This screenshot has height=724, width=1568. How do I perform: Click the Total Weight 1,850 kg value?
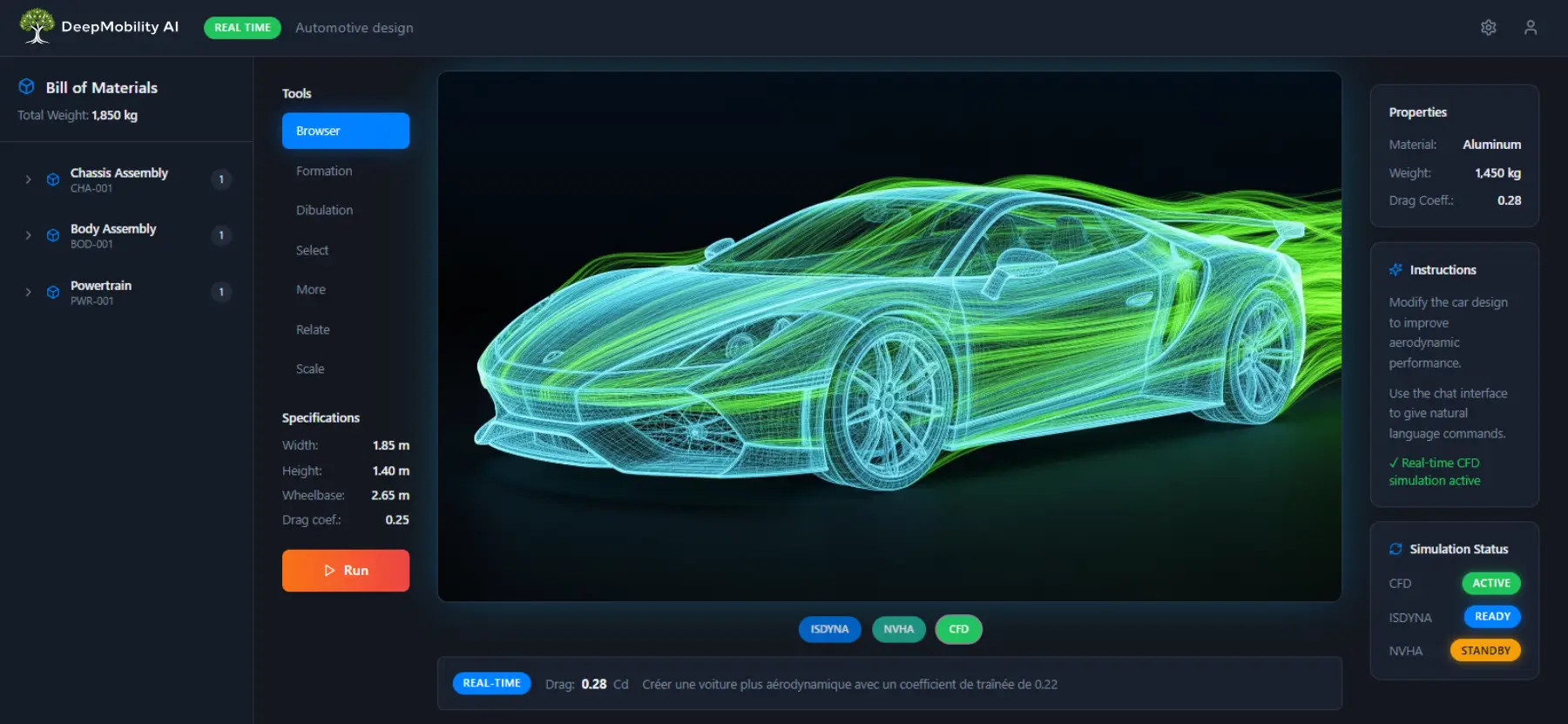(114, 115)
